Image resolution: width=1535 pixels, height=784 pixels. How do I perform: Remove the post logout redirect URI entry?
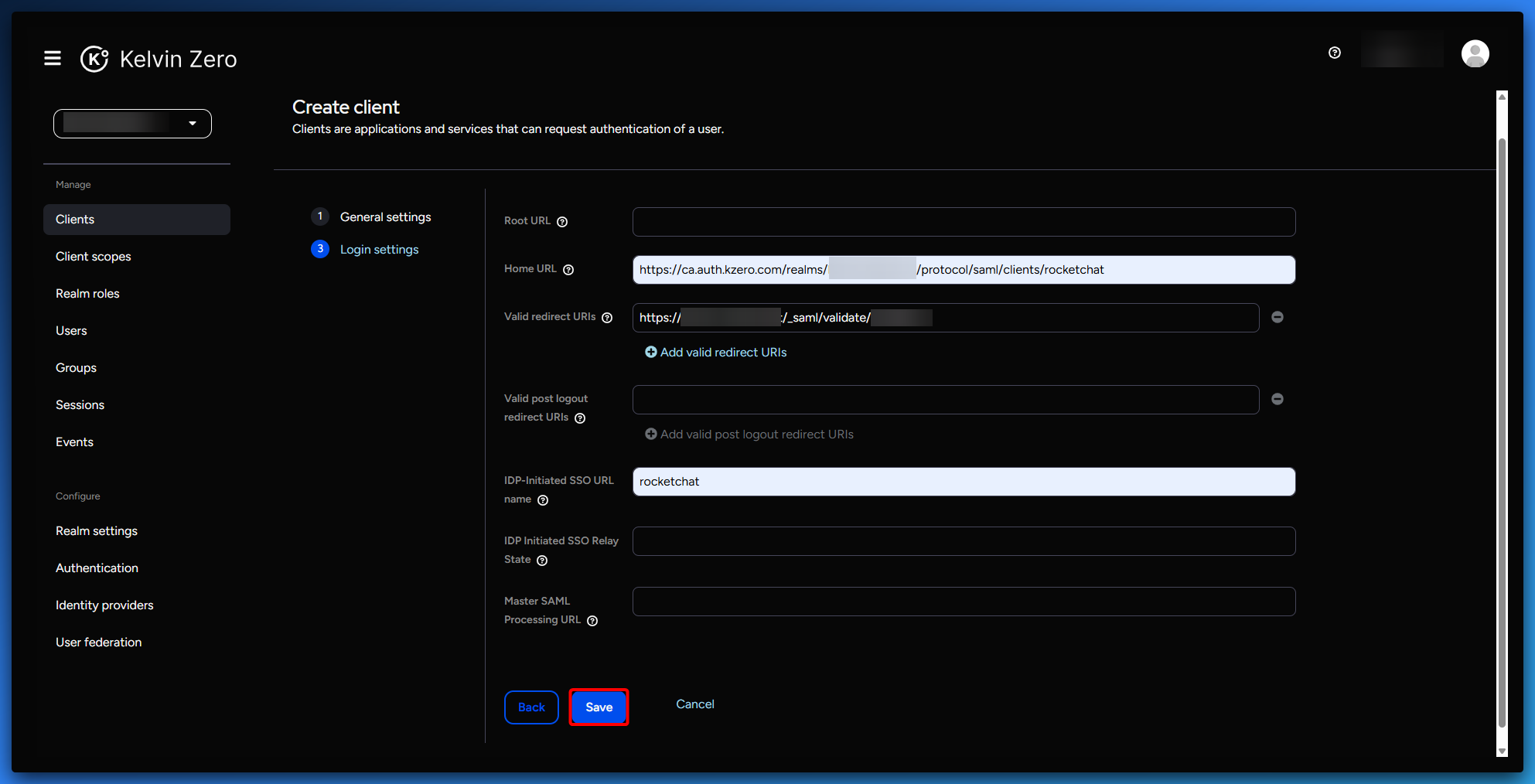click(x=1277, y=399)
